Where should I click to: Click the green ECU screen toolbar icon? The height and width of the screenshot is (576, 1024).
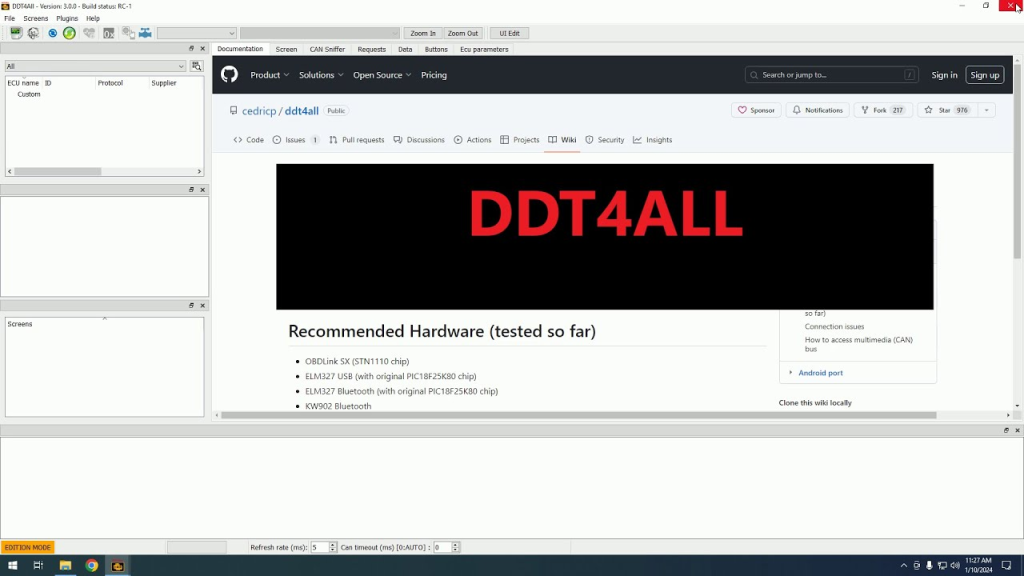click(16, 33)
